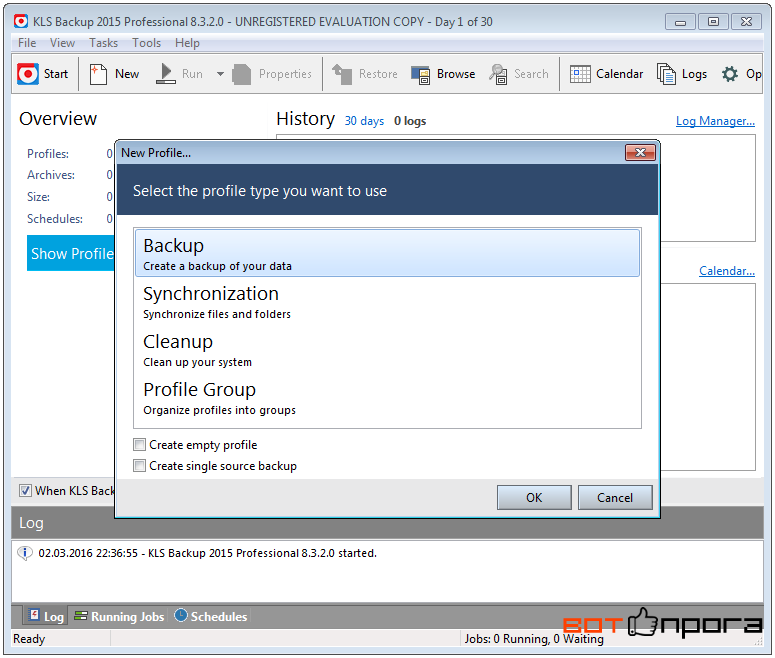Select the Profile Group type

click(387, 398)
